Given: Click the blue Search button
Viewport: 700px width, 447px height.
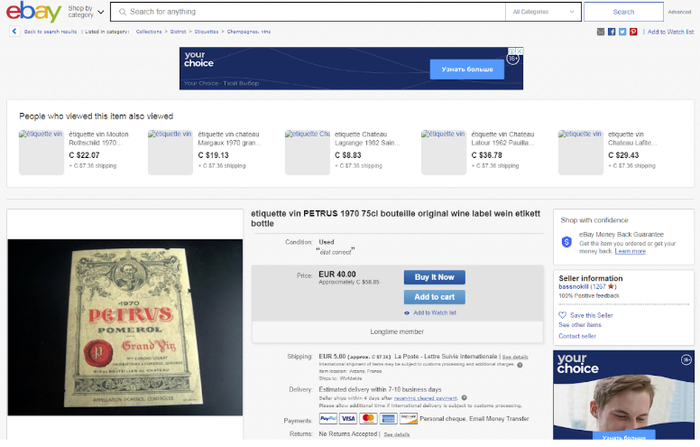Looking at the screenshot, I should point(623,12).
